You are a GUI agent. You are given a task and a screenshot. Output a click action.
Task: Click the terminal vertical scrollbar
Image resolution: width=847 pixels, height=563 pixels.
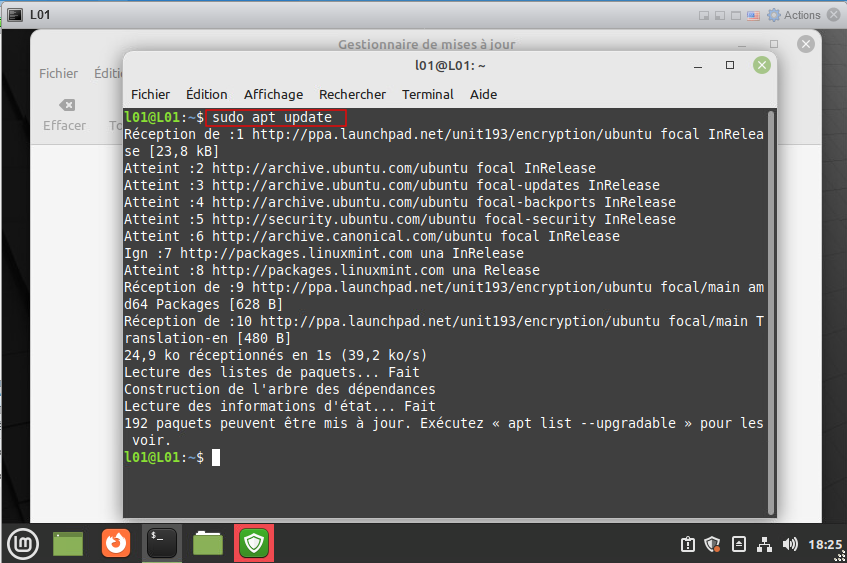point(770,300)
